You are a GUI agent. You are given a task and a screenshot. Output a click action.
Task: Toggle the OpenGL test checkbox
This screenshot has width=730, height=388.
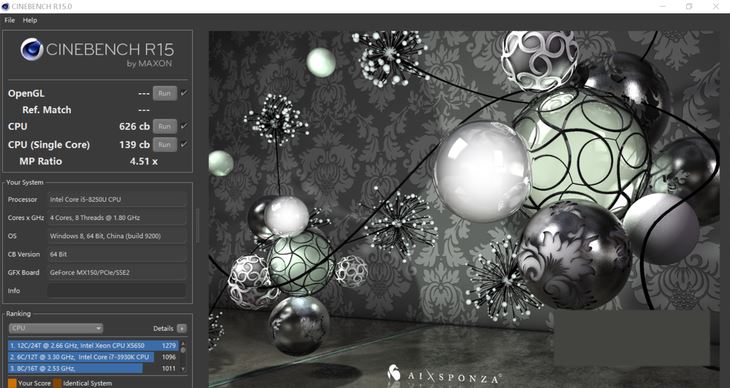(184, 93)
